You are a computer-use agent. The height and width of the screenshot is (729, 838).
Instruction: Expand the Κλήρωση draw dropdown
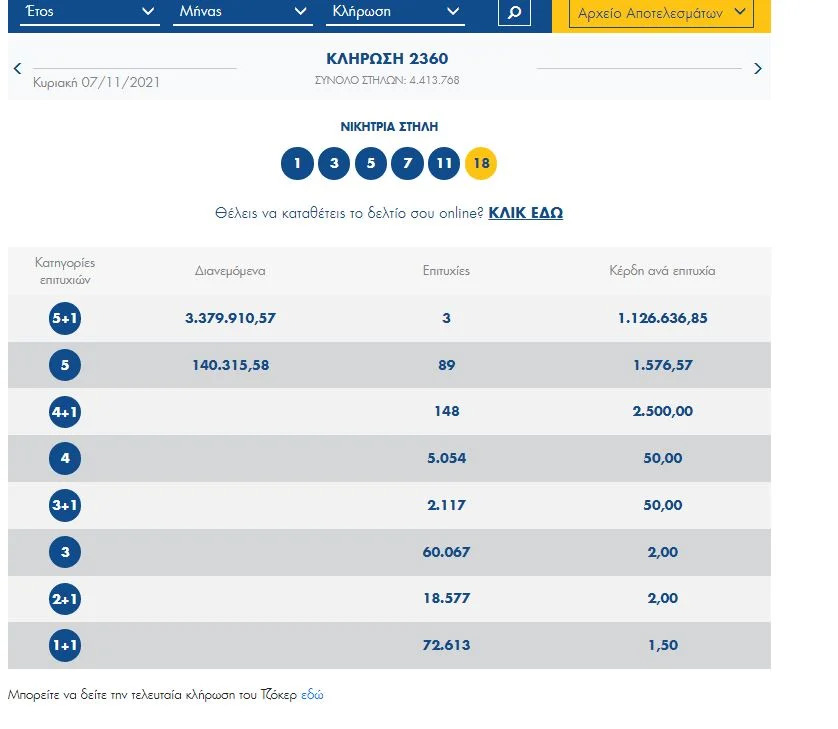tap(396, 12)
